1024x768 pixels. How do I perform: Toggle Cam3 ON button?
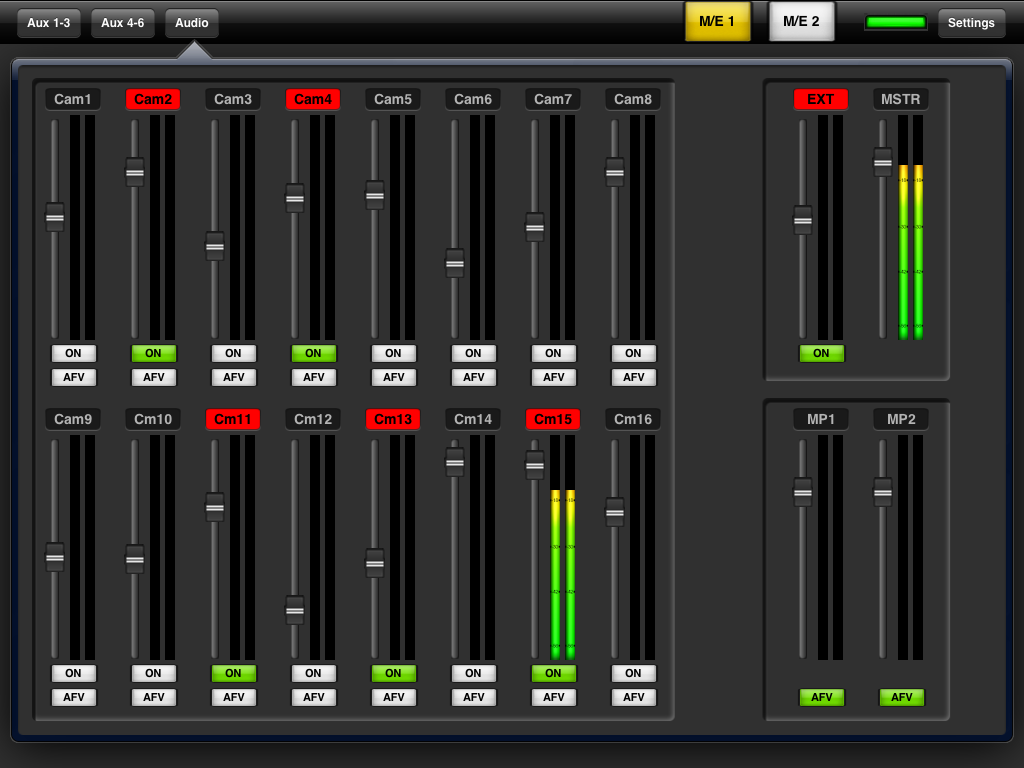[x=234, y=353]
